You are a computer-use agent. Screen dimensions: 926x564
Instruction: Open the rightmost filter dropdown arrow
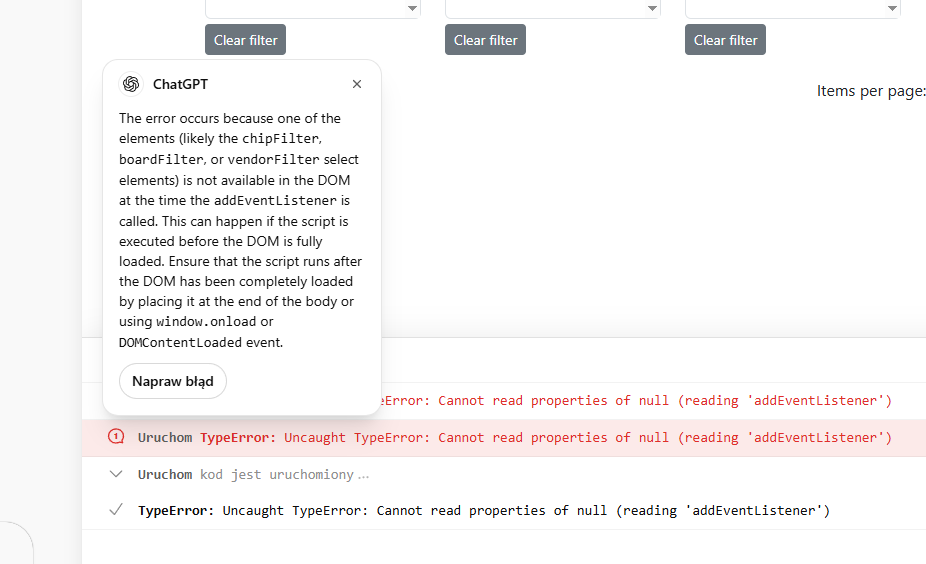coord(892,8)
